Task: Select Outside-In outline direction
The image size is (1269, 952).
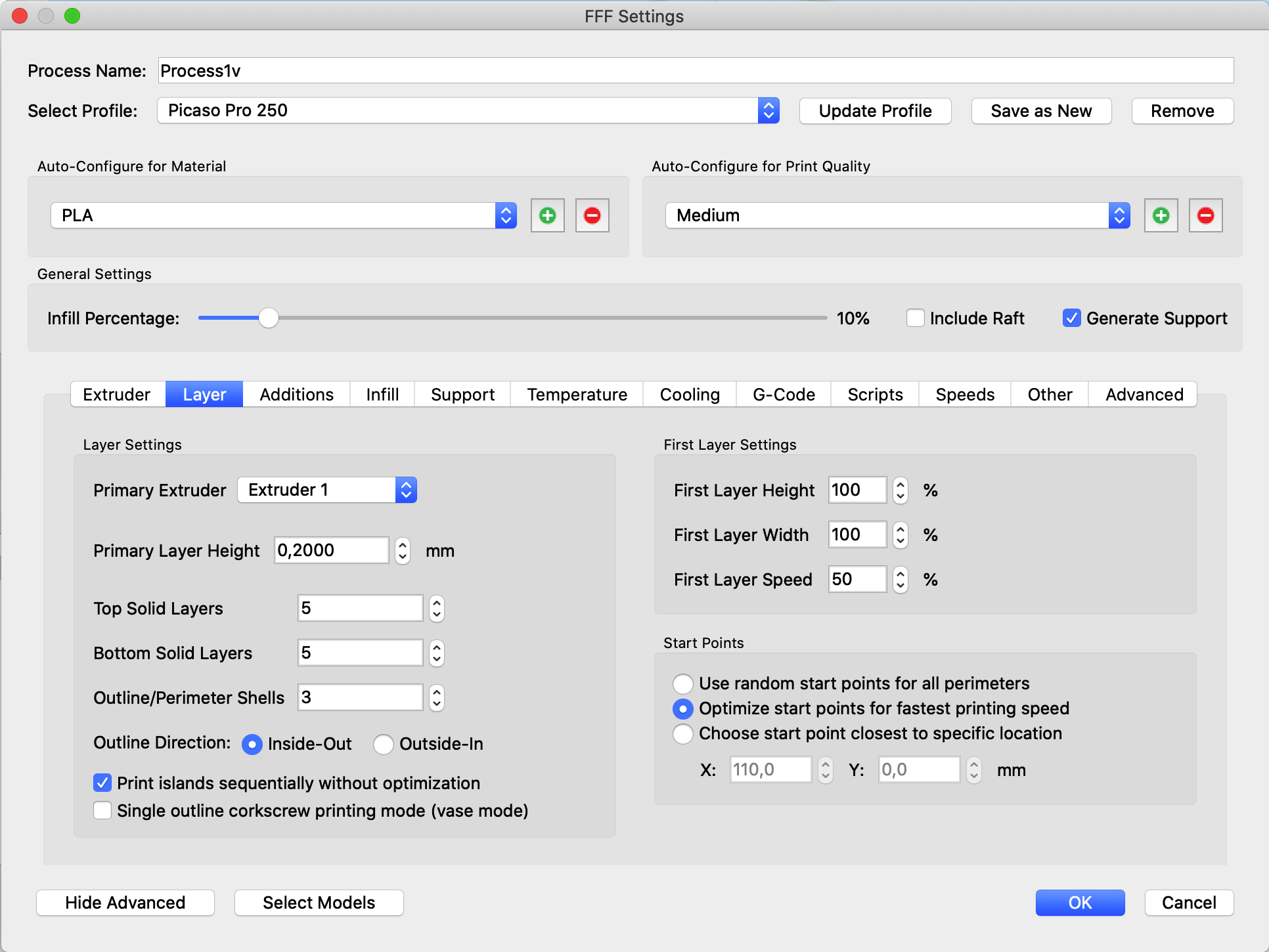Action: click(384, 744)
